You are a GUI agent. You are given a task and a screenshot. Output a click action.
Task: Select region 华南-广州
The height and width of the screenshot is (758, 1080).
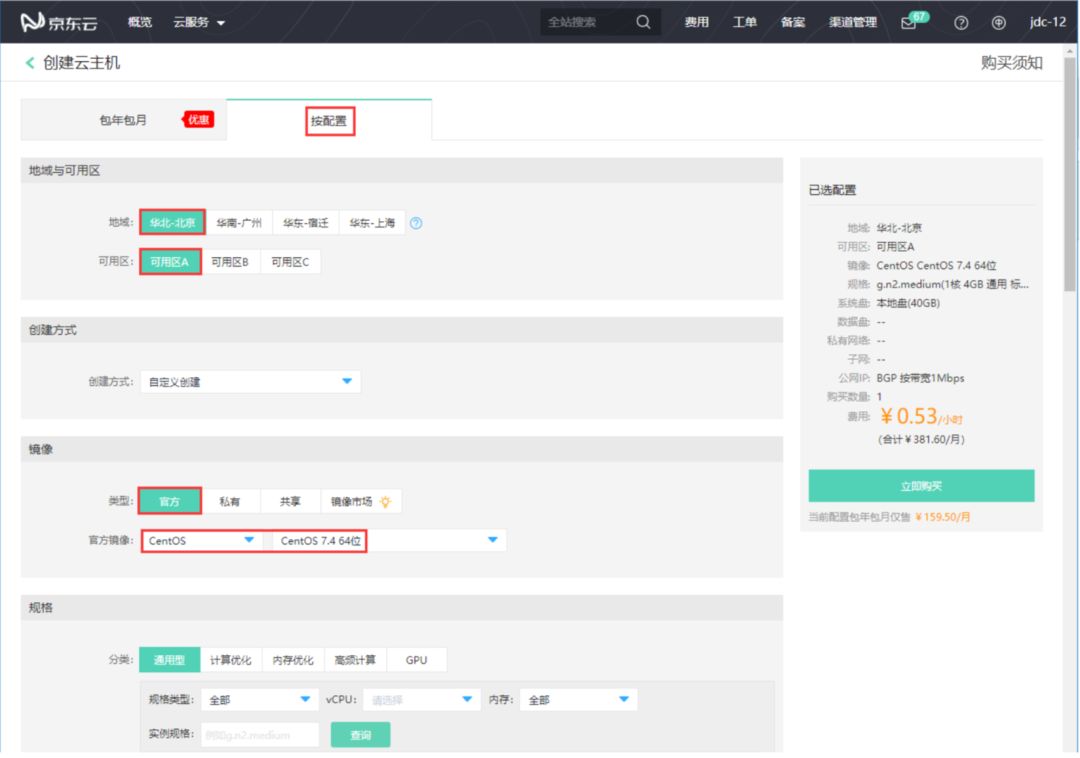click(239, 223)
